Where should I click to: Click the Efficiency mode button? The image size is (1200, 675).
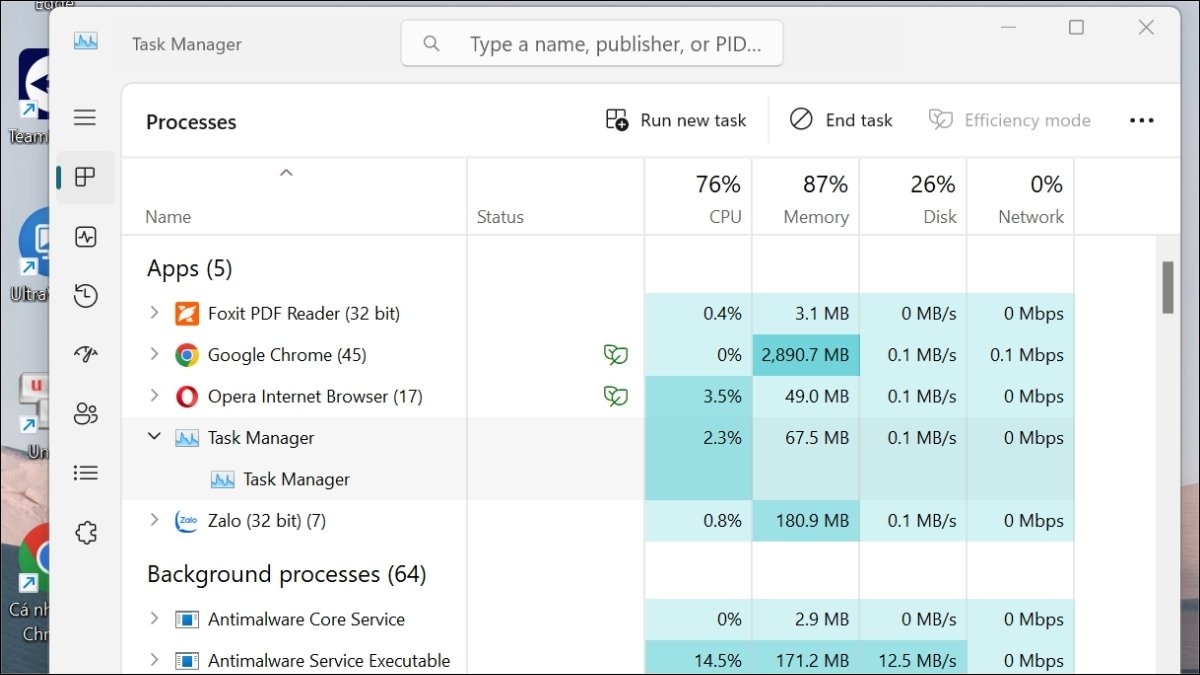[x=1009, y=121]
